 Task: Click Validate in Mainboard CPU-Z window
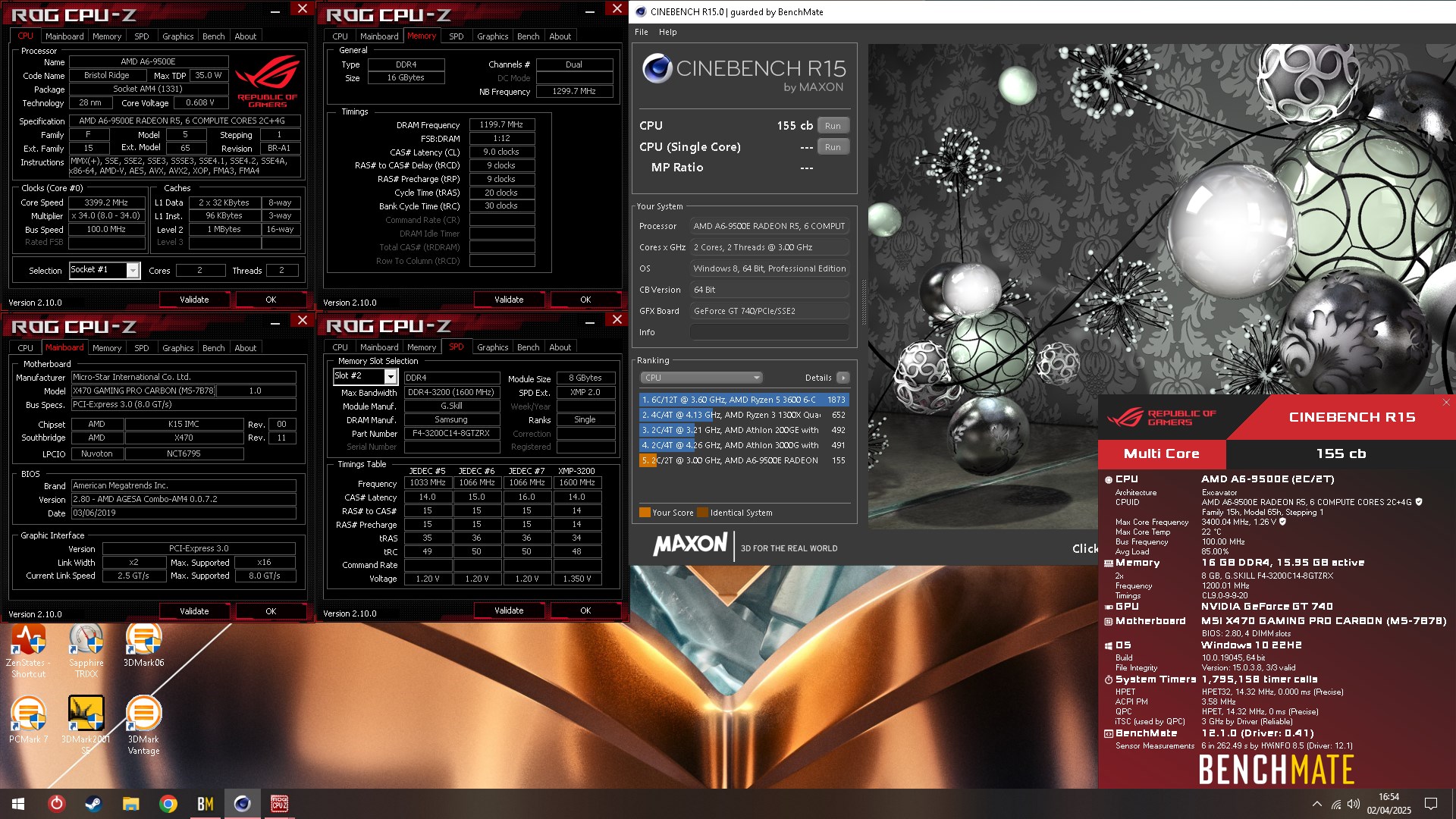pyautogui.click(x=194, y=611)
